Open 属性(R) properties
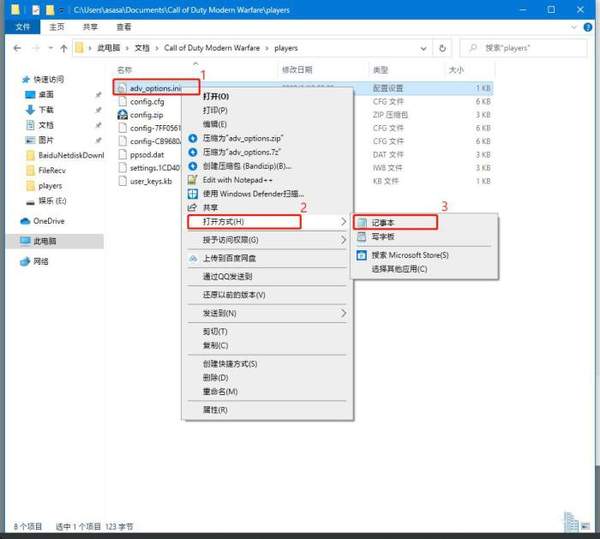The width and height of the screenshot is (600, 539). pos(267,410)
